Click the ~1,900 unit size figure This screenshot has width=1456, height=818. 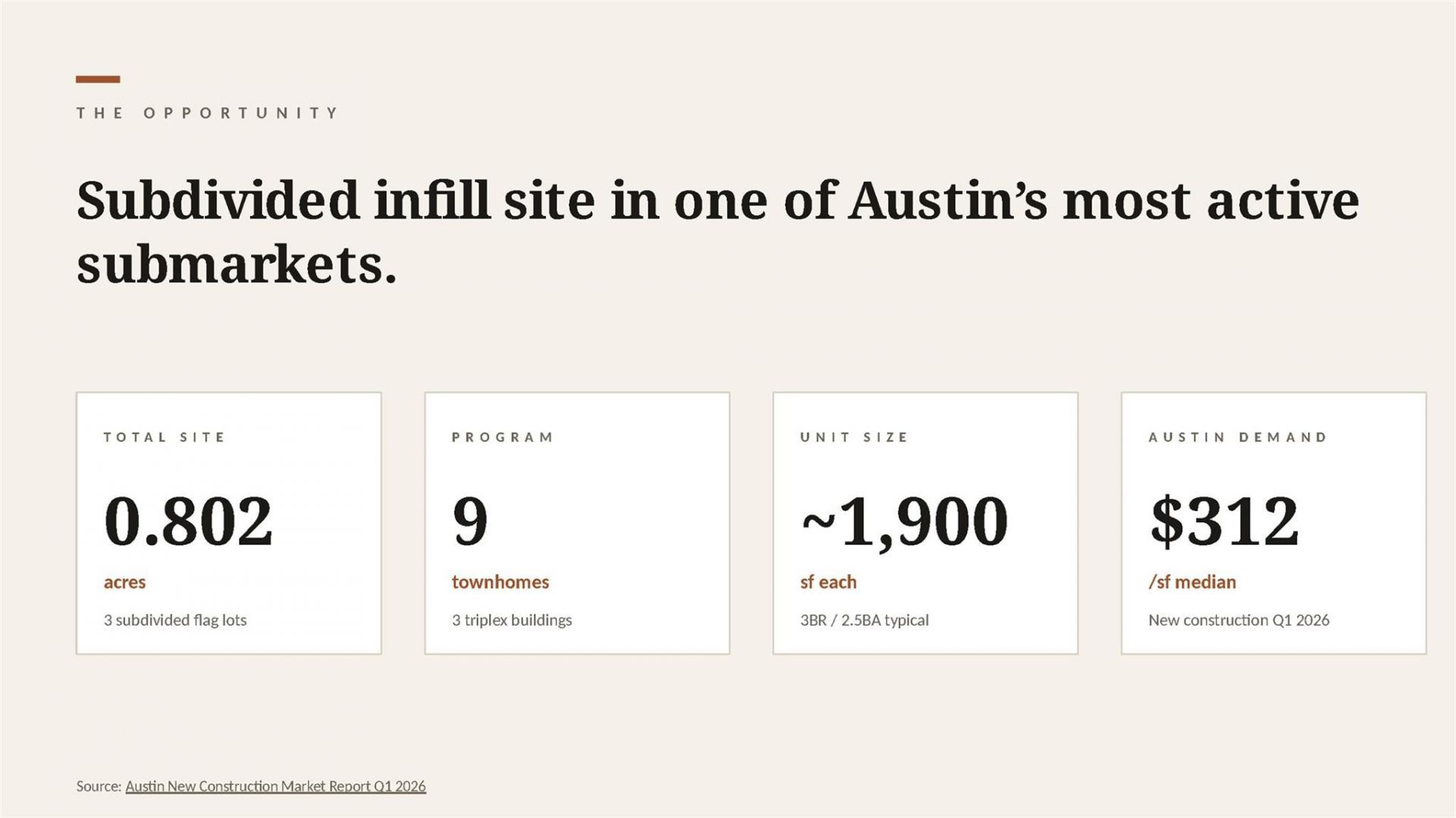coord(904,522)
